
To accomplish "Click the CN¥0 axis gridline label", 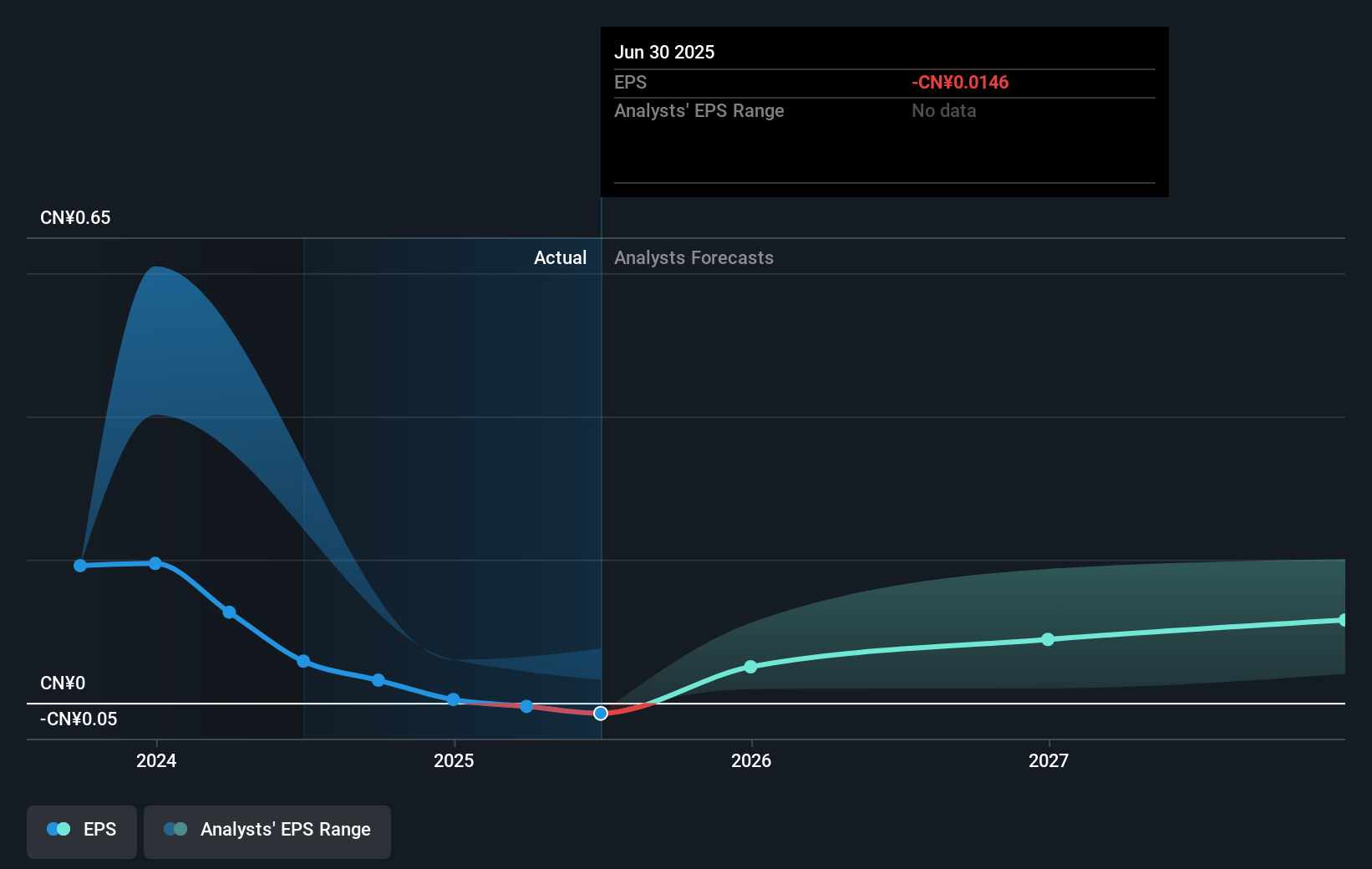I will 63,683.
